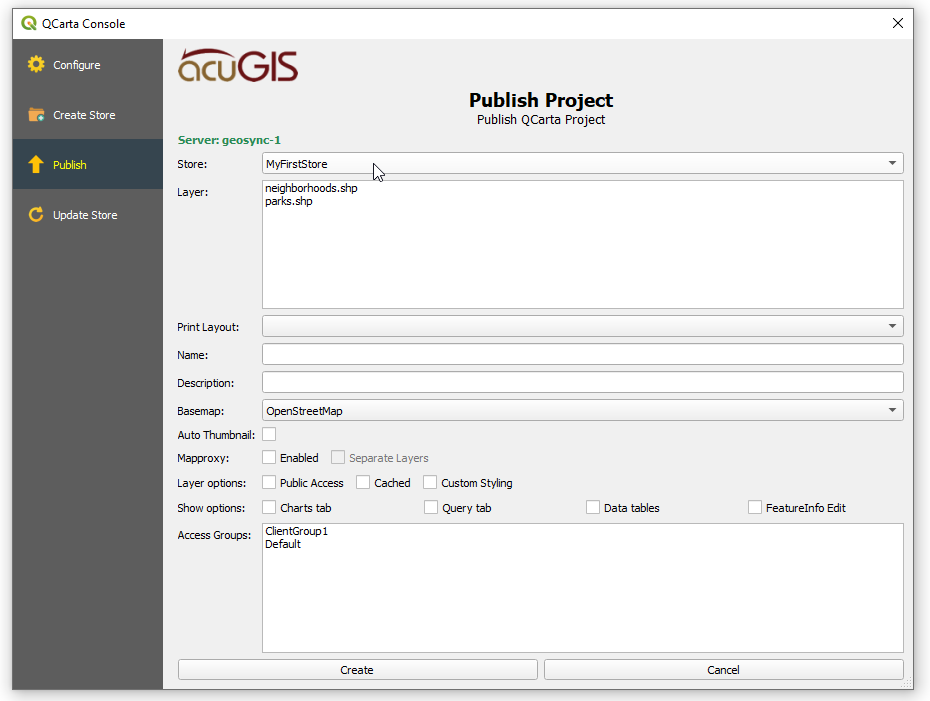
Task: Click the Create button
Action: pos(357,670)
